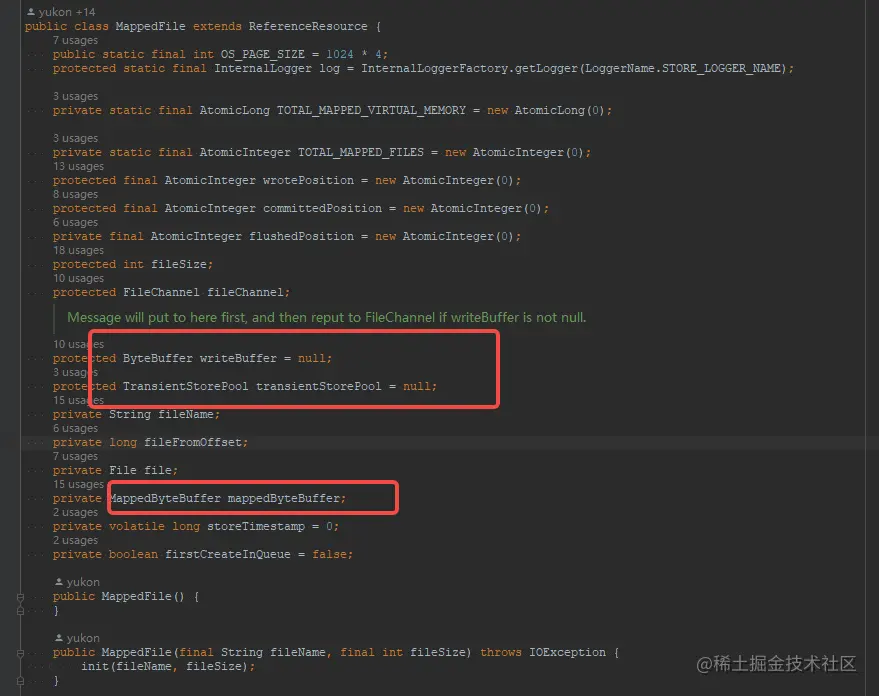Click the 'yukon' author hint above the MappedFile(final String fileName...) constructor
This screenshot has width=879, height=696.
pyautogui.click(x=83, y=638)
